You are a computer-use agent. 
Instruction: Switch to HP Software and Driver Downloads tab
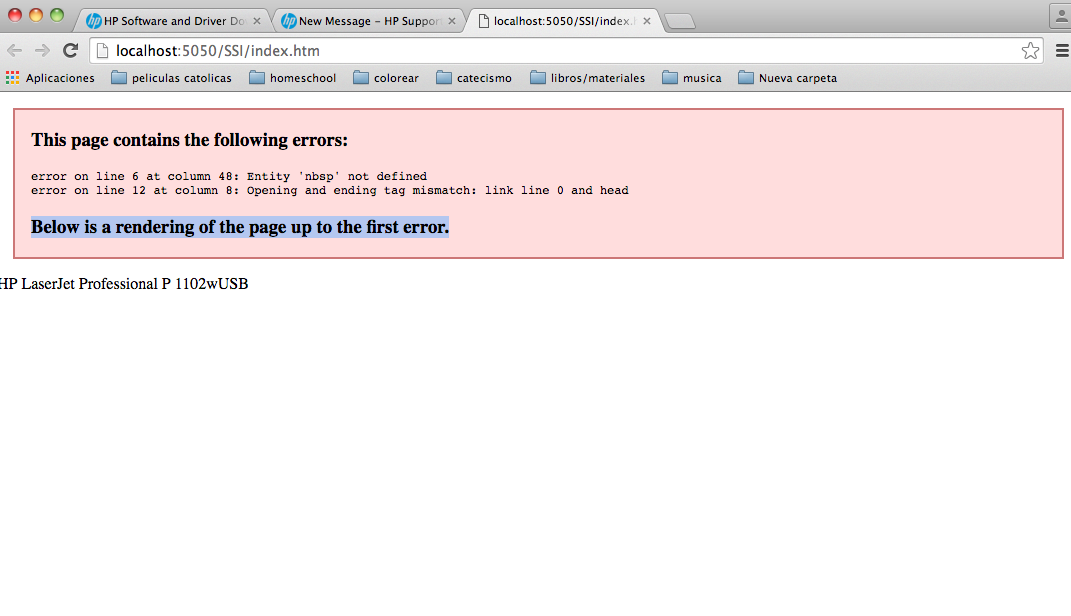click(174, 21)
